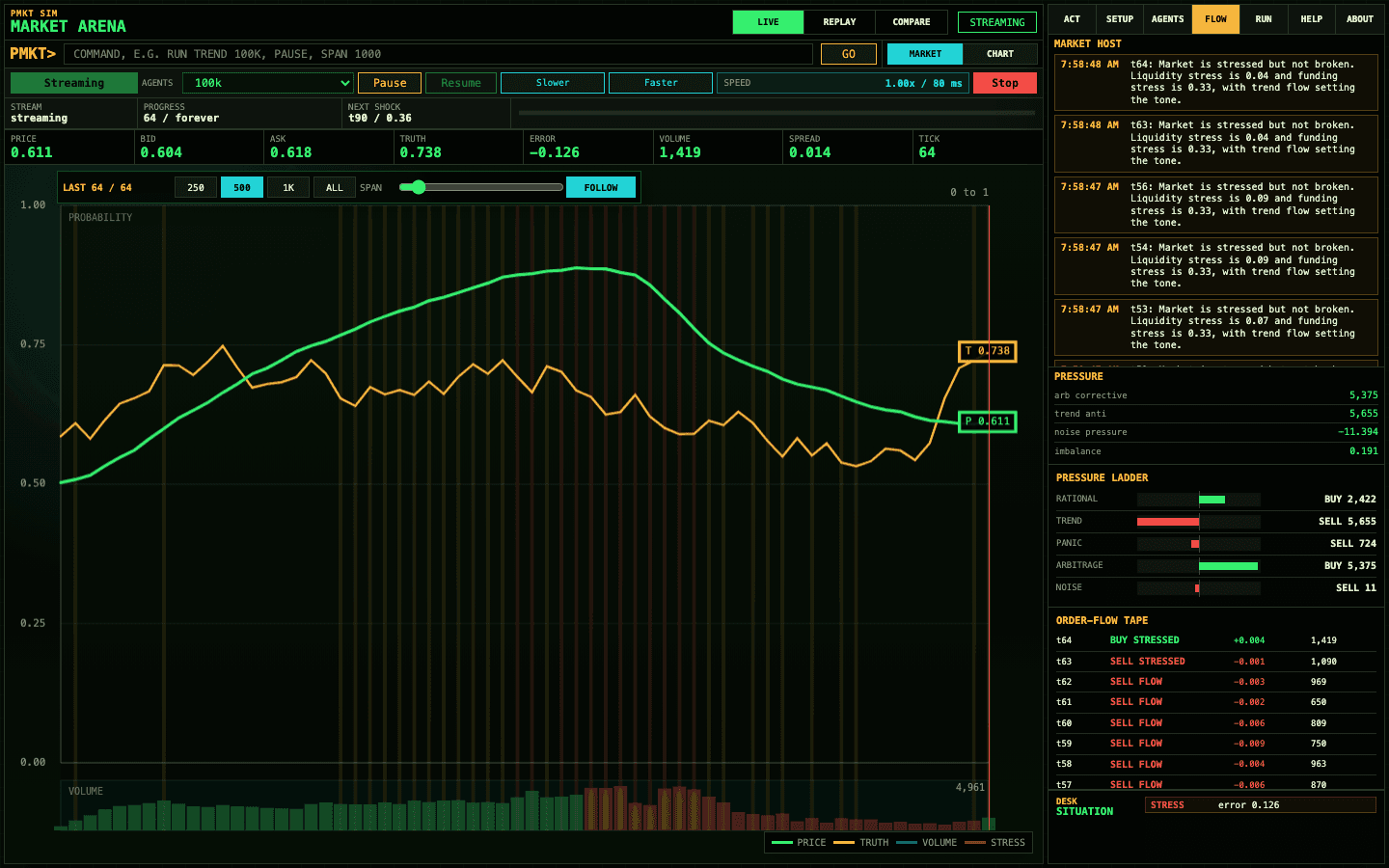Select the FLOW panel tab

pos(1215,19)
